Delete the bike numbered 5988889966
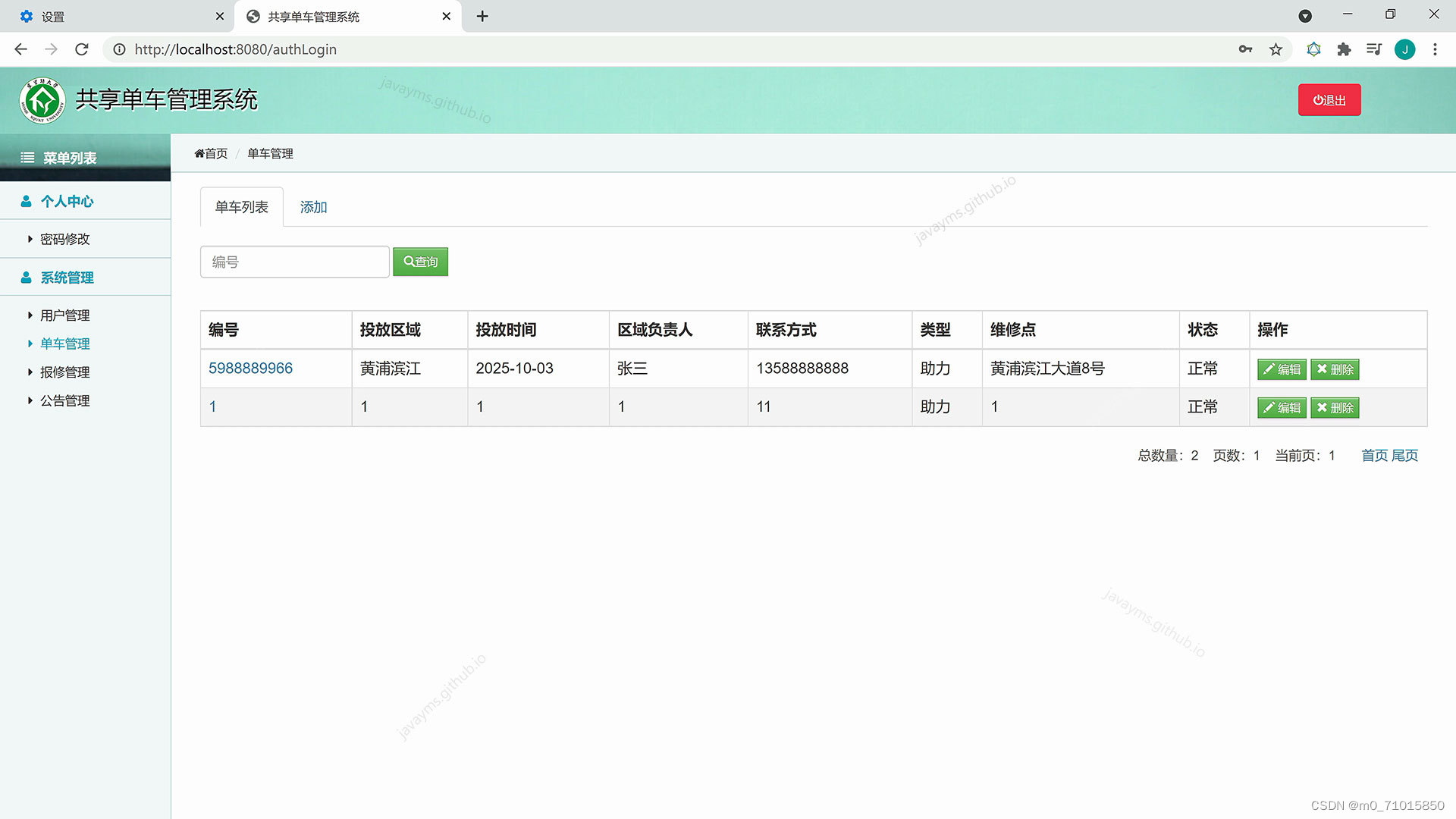 (1335, 369)
